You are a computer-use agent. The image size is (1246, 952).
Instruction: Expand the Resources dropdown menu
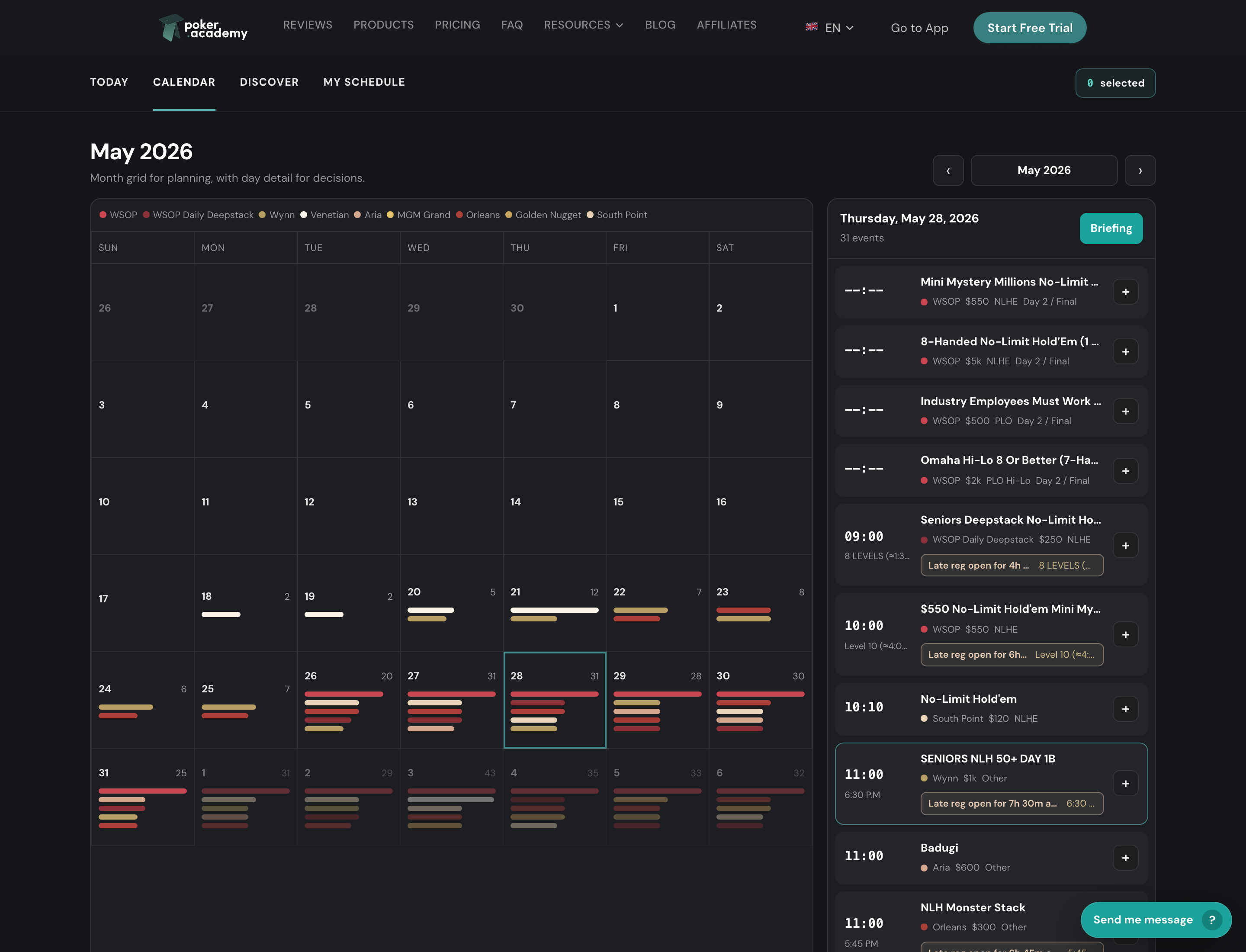pyautogui.click(x=584, y=25)
